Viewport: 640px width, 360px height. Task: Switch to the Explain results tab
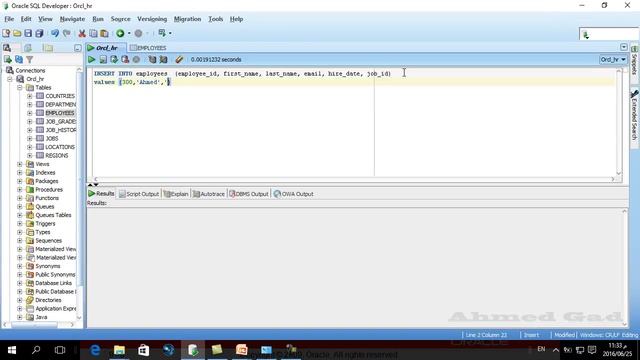176,194
